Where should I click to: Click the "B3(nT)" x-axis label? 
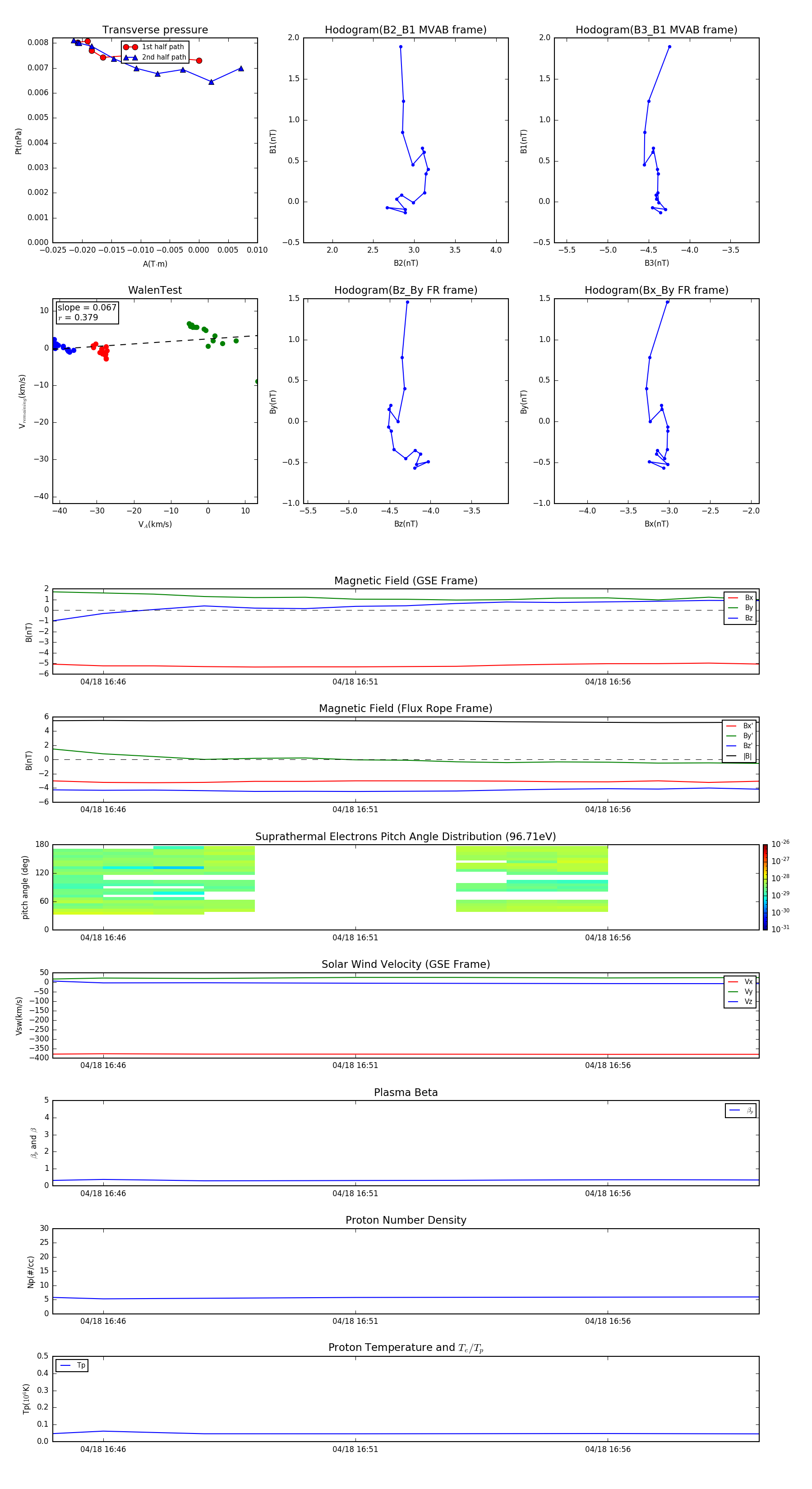(656, 263)
